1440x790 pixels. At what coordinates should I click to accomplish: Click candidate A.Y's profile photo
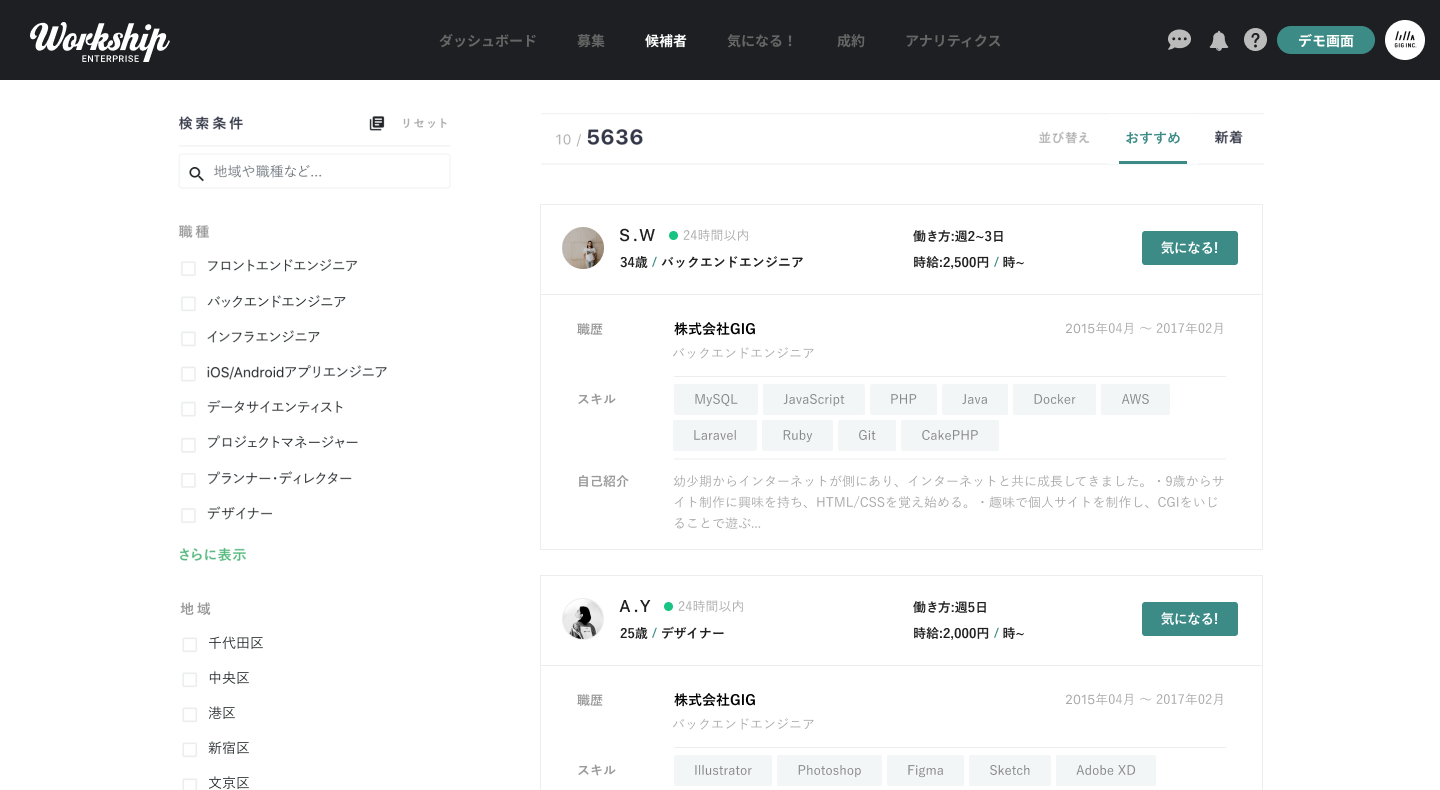click(583, 619)
